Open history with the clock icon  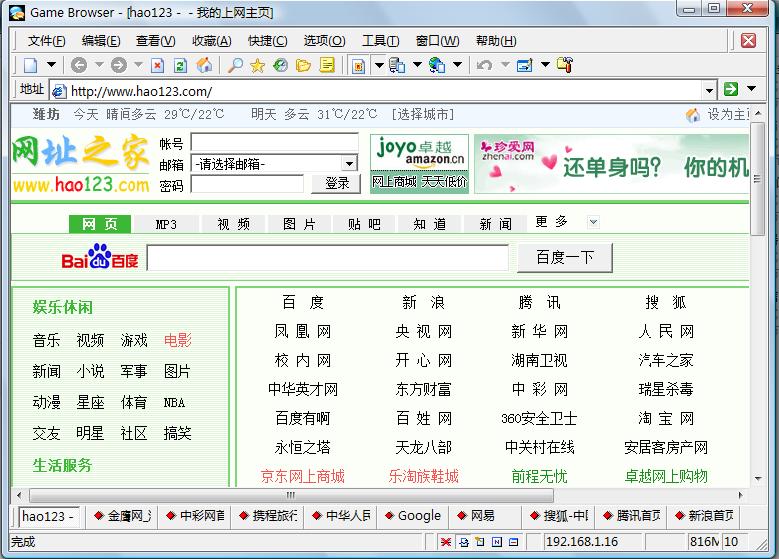(x=281, y=65)
